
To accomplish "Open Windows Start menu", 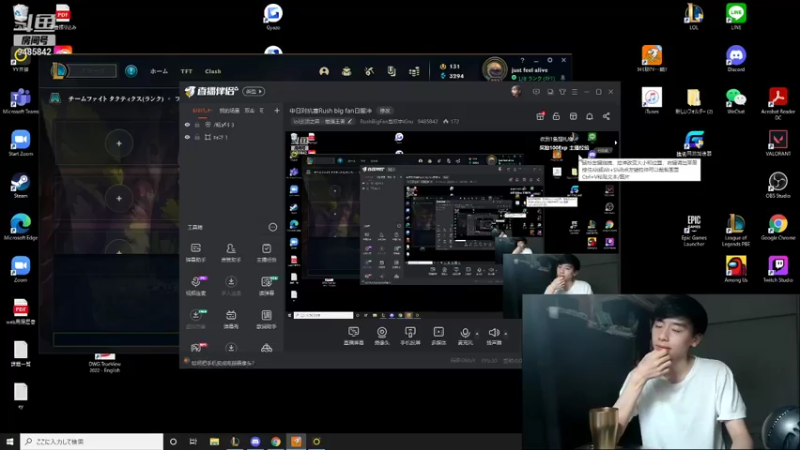I will click(x=10, y=441).
